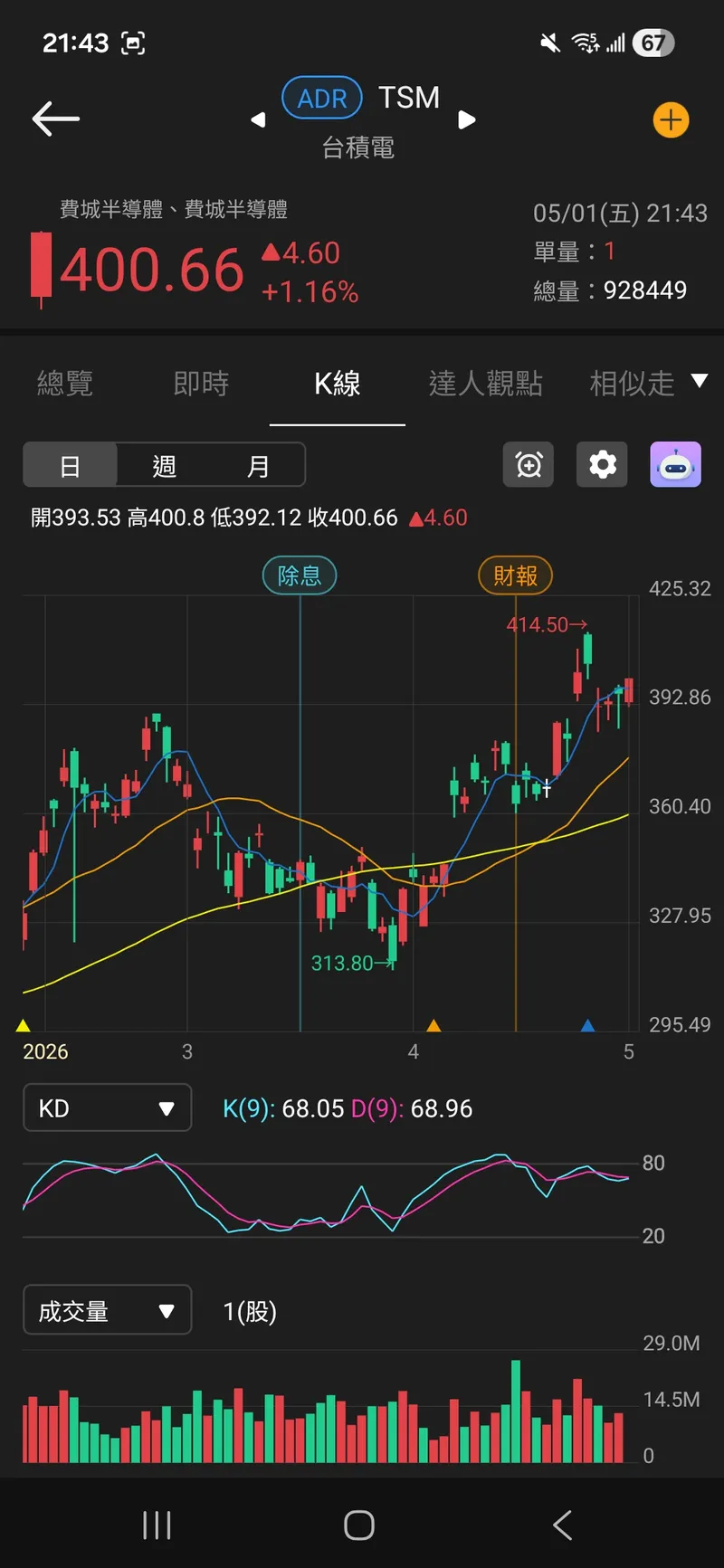This screenshot has width=724, height=1568.
Task: Tap the 313.80 low price label
Action: pyautogui.click(x=353, y=963)
